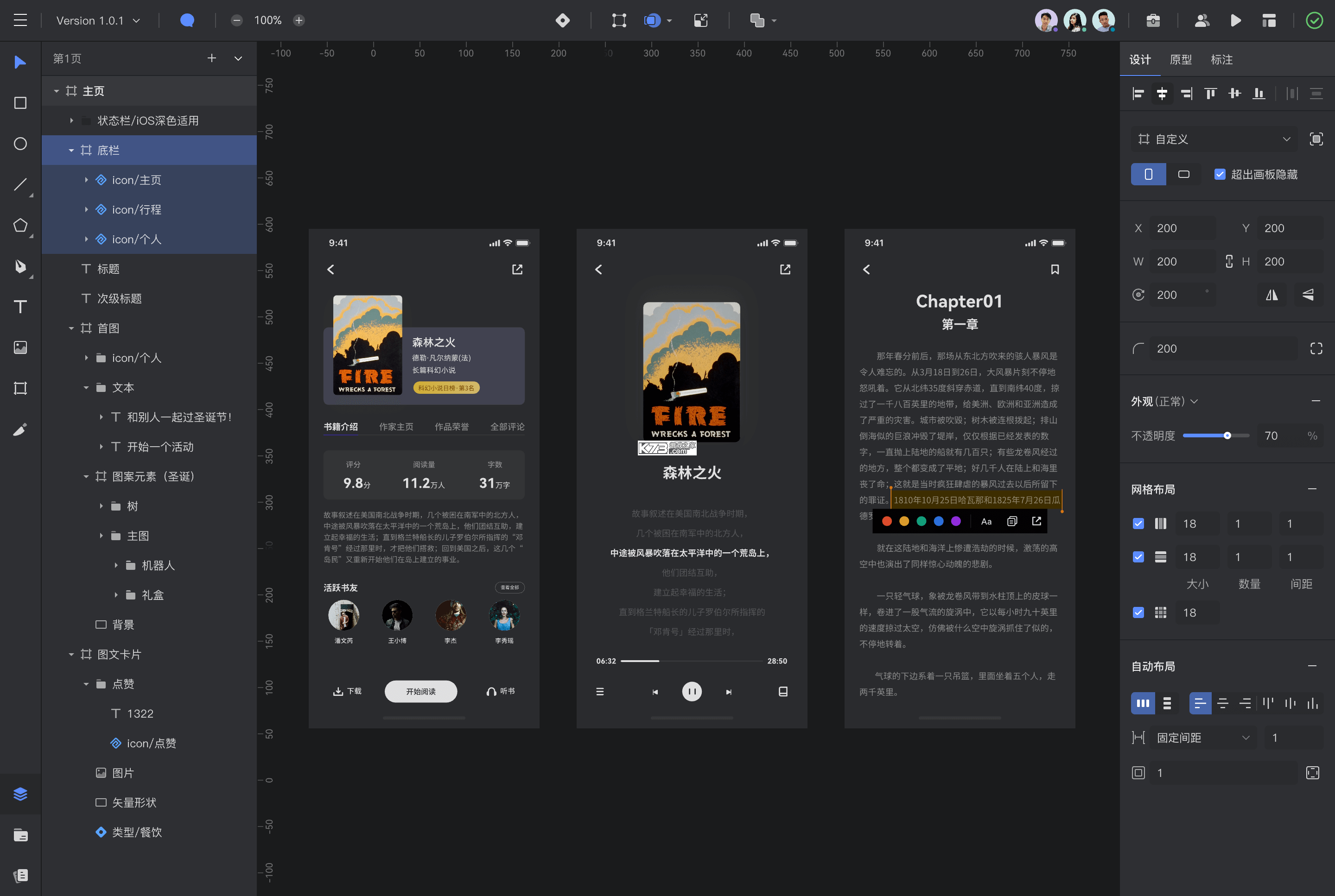Image resolution: width=1335 pixels, height=896 pixels.
Task: Select the artboard tool
Action: coord(20,389)
